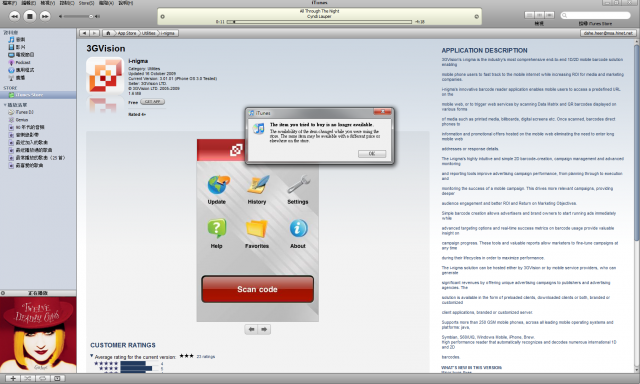The height and width of the screenshot is (384, 640).
Task: Open the second menu bar item with (E)
Action: coord(29,3)
